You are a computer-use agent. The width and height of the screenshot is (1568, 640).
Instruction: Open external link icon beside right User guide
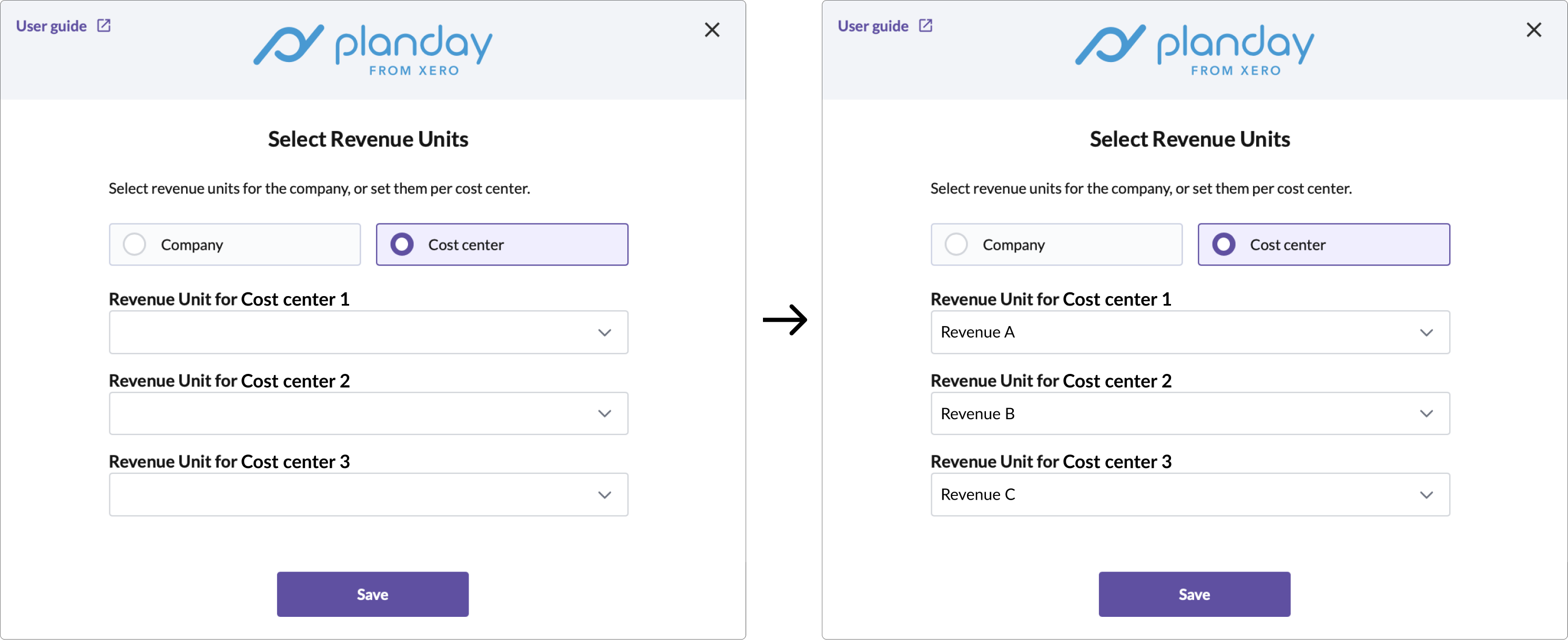pyautogui.click(x=925, y=26)
